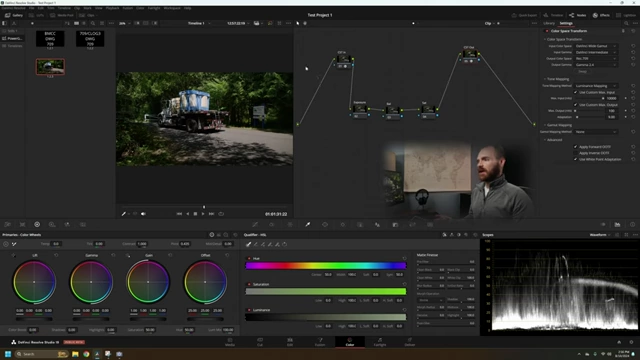640x360 pixels.
Task: Toggle the Luminance qualifier enable dot
Action: tap(249, 310)
